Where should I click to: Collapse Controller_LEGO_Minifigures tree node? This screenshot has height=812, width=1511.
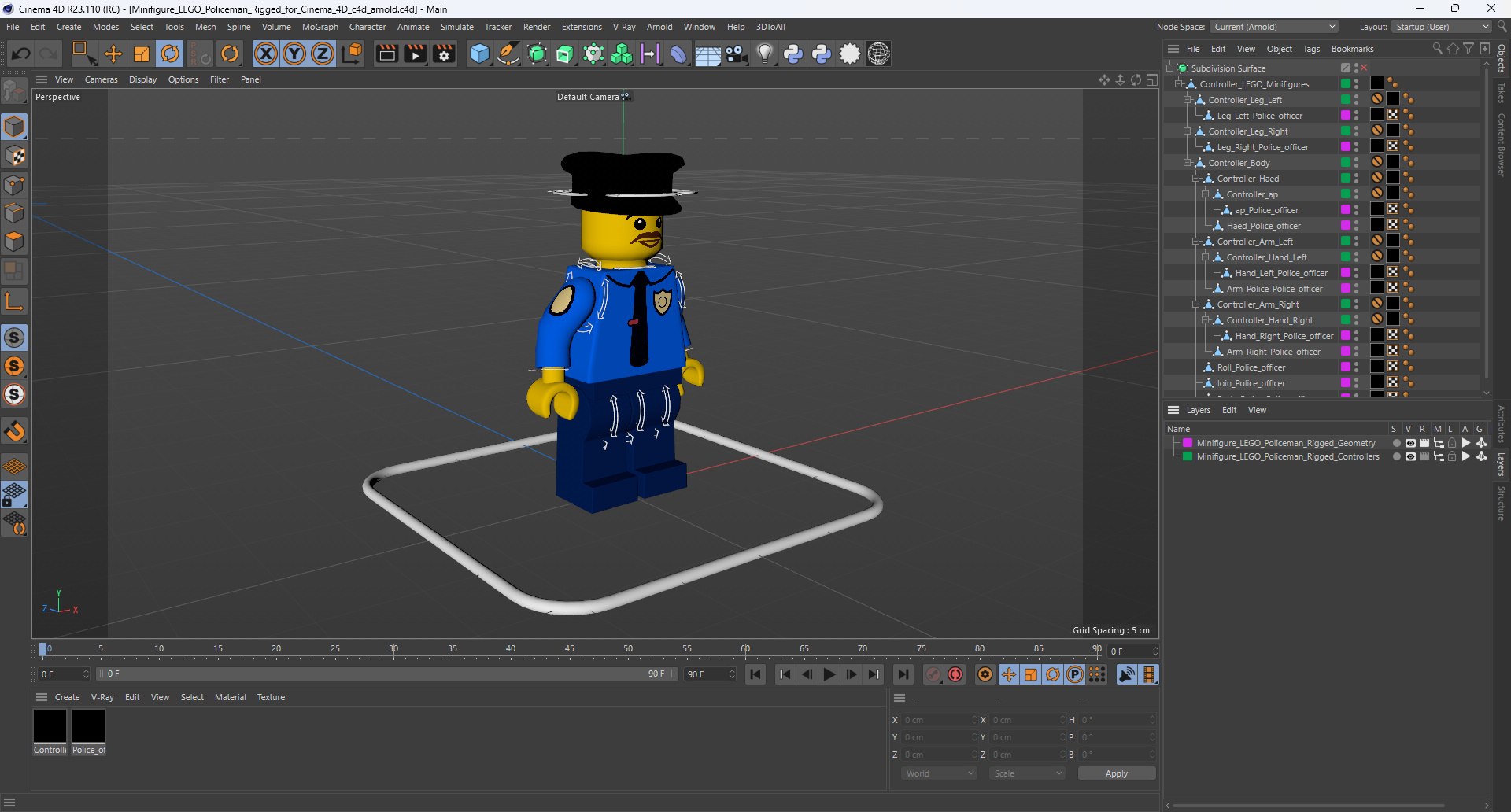1179,84
